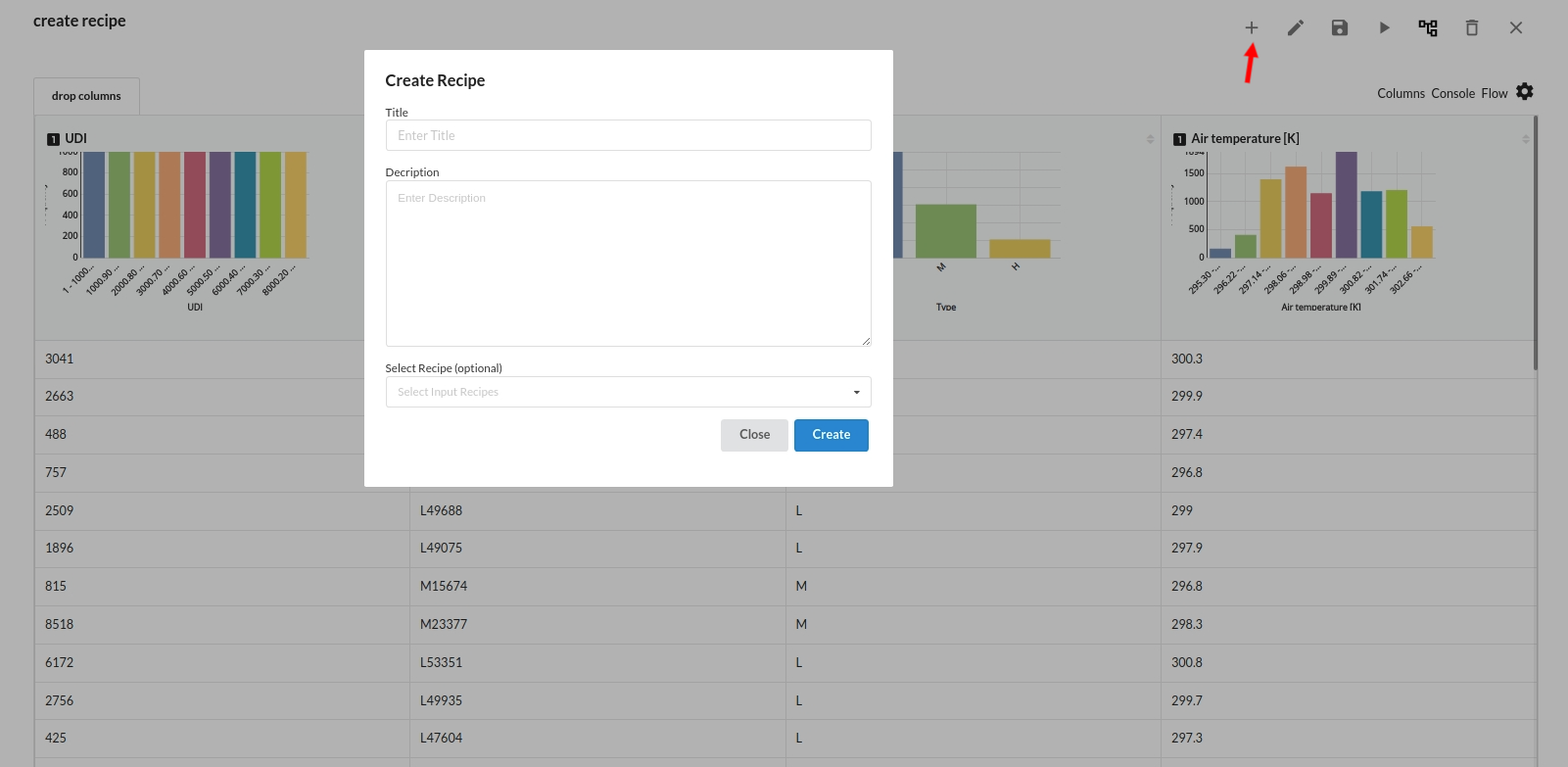The height and width of the screenshot is (767, 1568).
Task: Click the temperature cell 300.3
Action: [x=1347, y=359]
